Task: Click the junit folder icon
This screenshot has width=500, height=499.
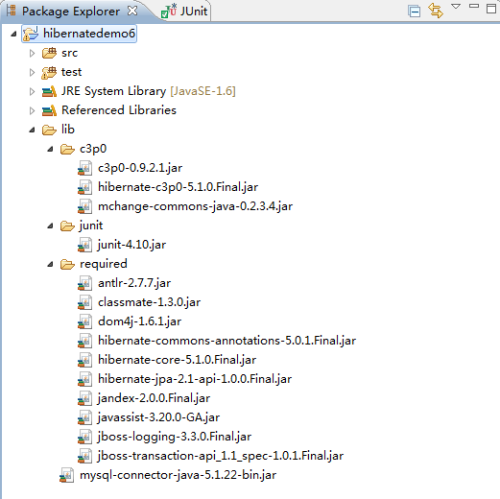Action: coord(67,226)
